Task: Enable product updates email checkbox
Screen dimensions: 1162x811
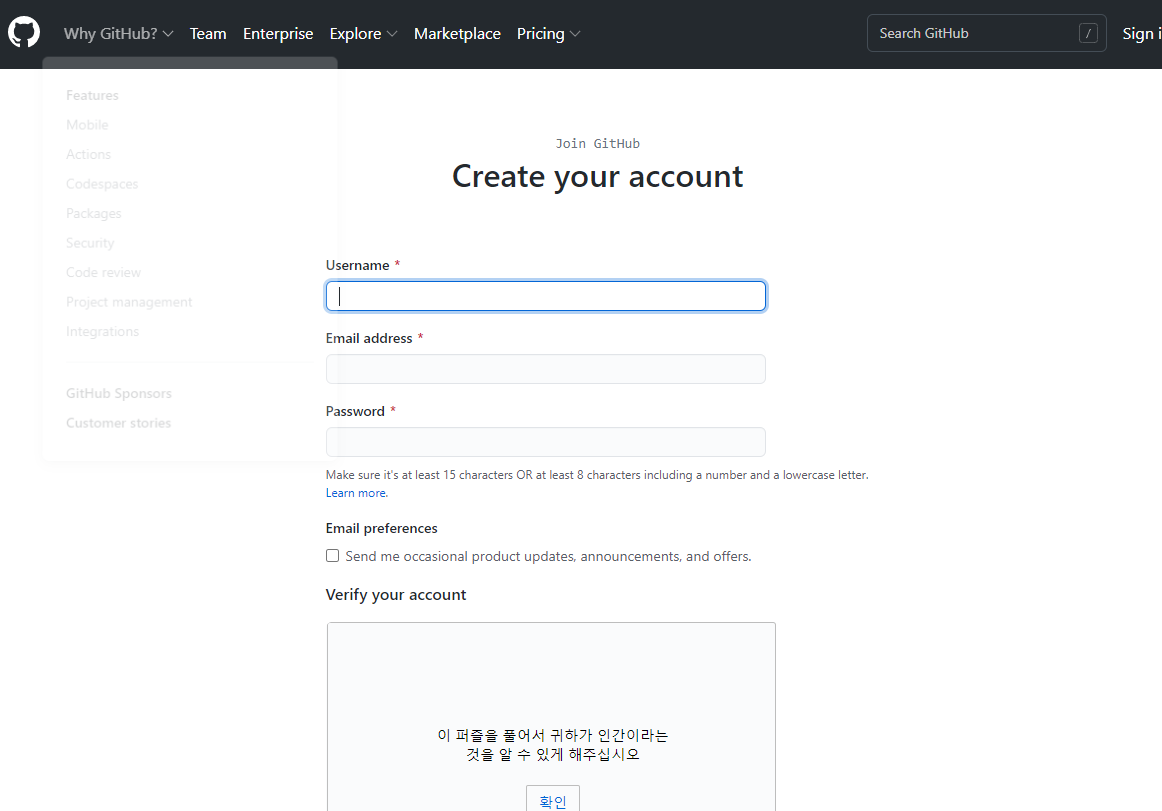Action: [x=333, y=555]
